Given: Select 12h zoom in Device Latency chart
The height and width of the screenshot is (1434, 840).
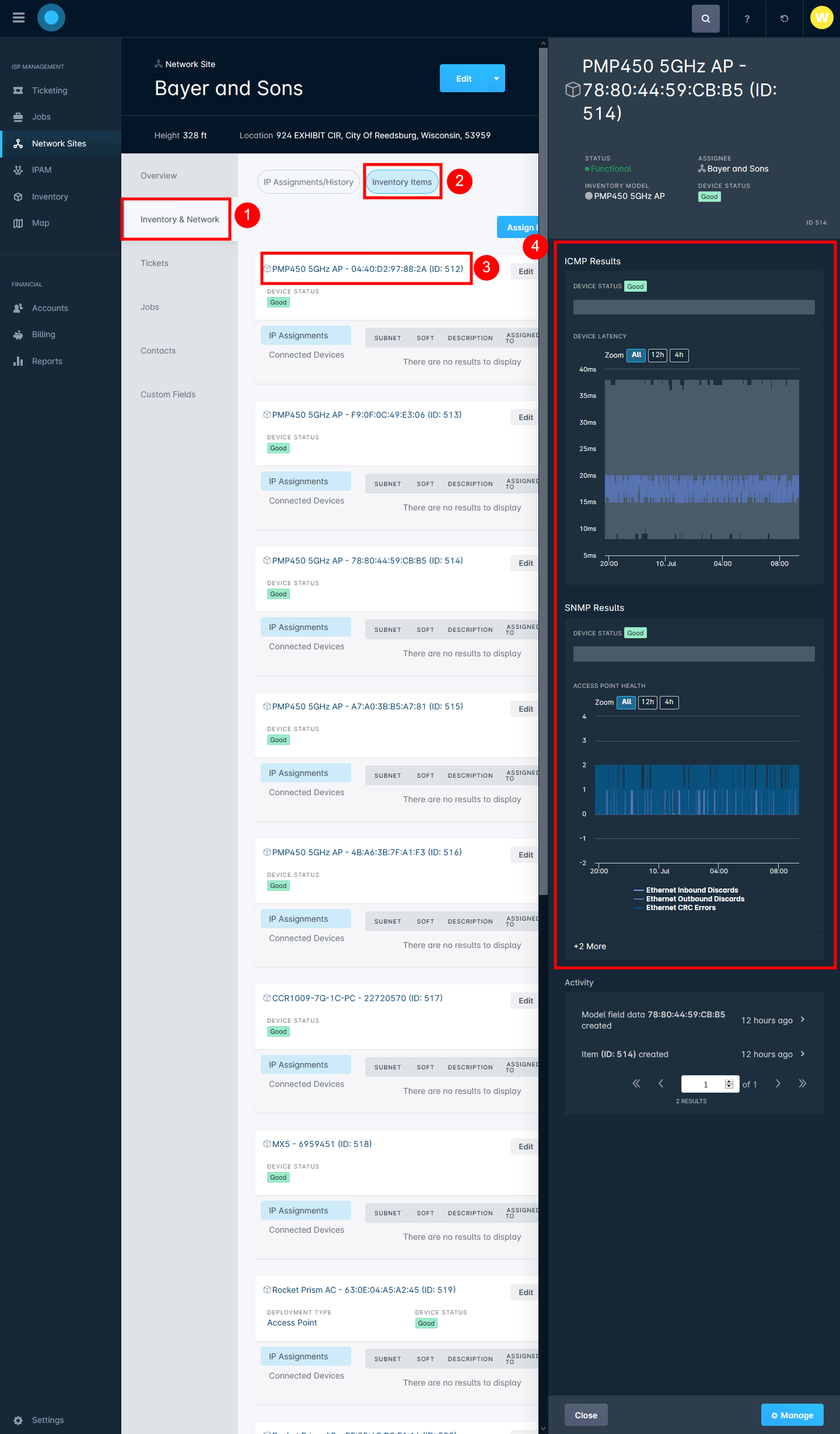Looking at the screenshot, I should click(657, 355).
